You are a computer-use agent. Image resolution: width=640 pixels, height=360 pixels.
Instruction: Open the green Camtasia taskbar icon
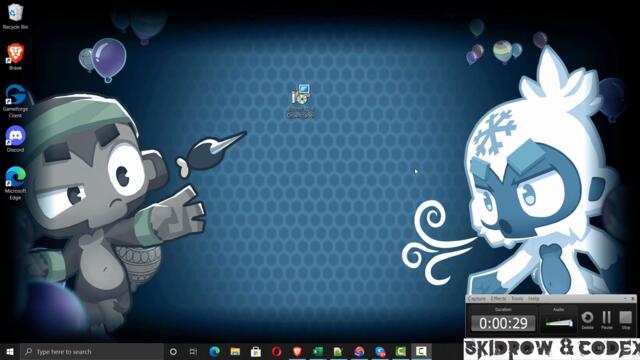(401, 351)
